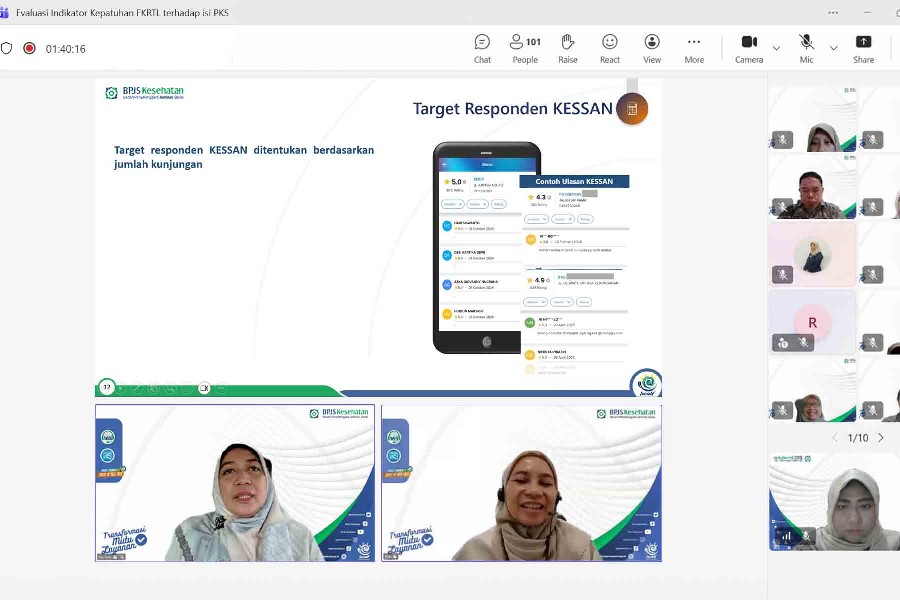Select the gray-hijab woman participant thumbnail at top
Image resolution: width=900 pixels, height=600 pixels.
click(812, 119)
